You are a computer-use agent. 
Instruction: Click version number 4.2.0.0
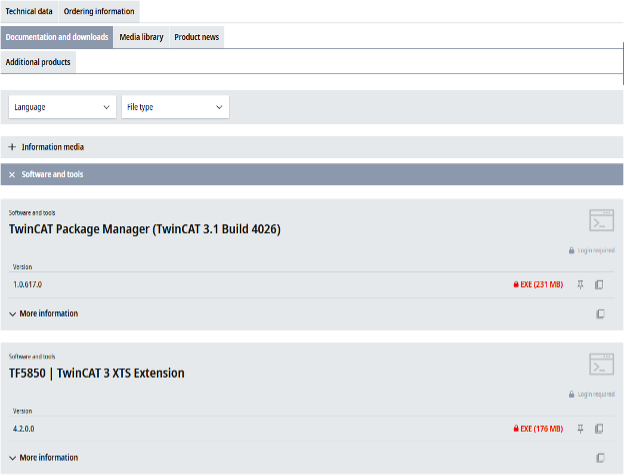pos(23,429)
